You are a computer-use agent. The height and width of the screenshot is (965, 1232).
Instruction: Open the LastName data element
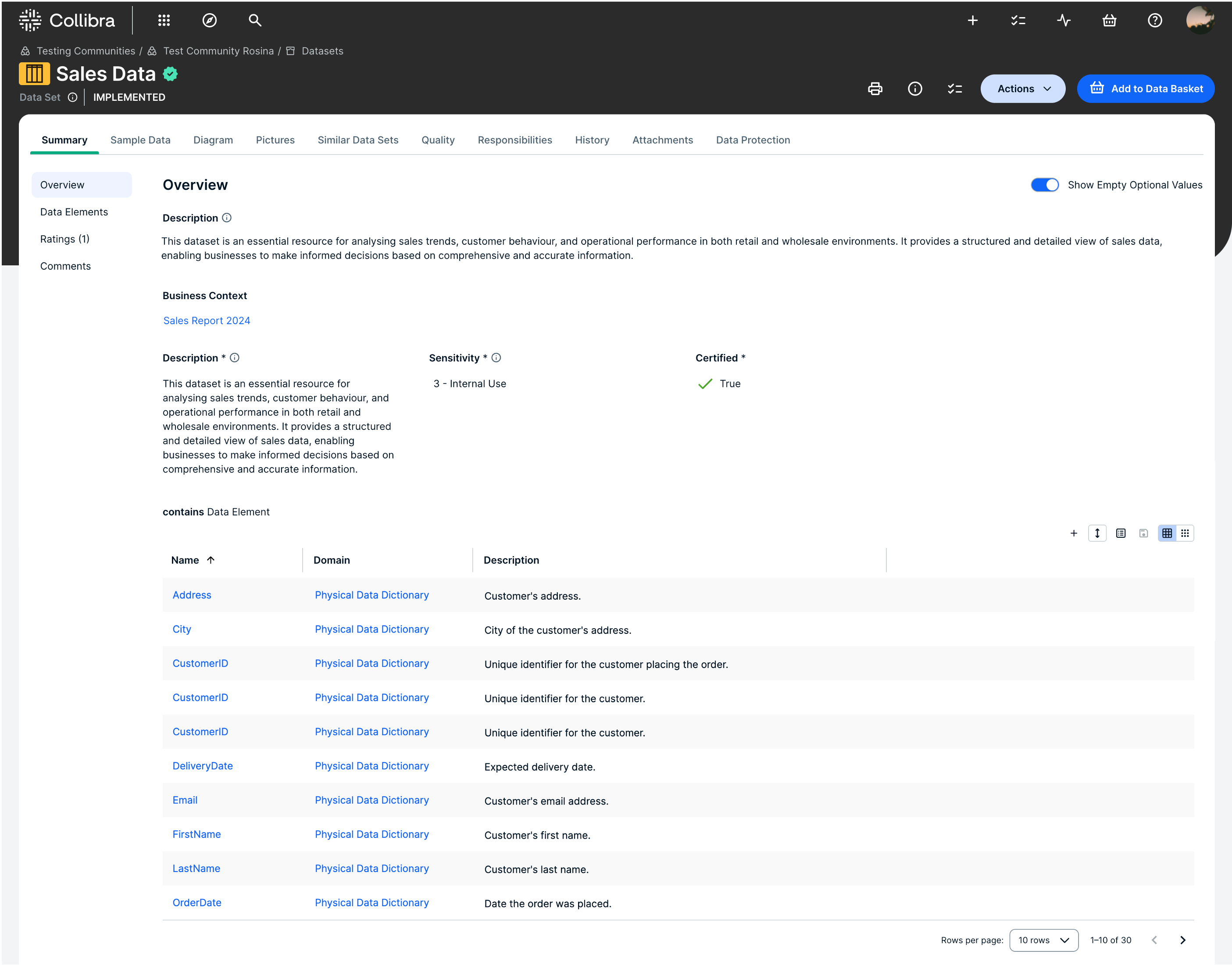(196, 868)
